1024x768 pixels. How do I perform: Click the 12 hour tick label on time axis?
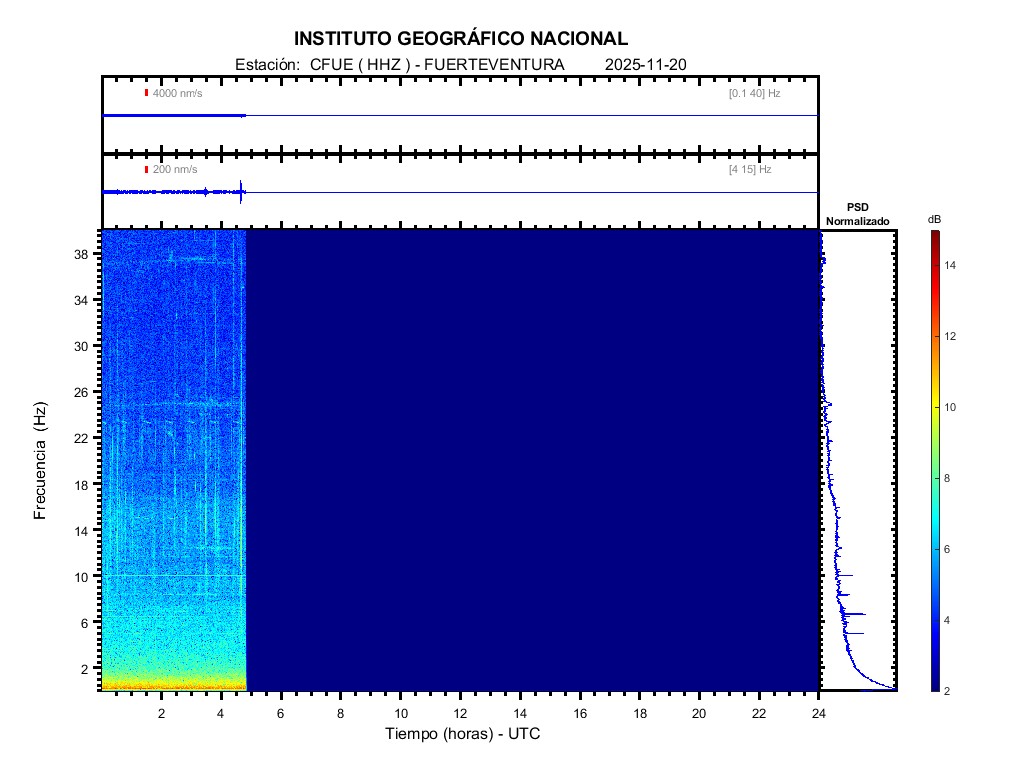click(460, 713)
